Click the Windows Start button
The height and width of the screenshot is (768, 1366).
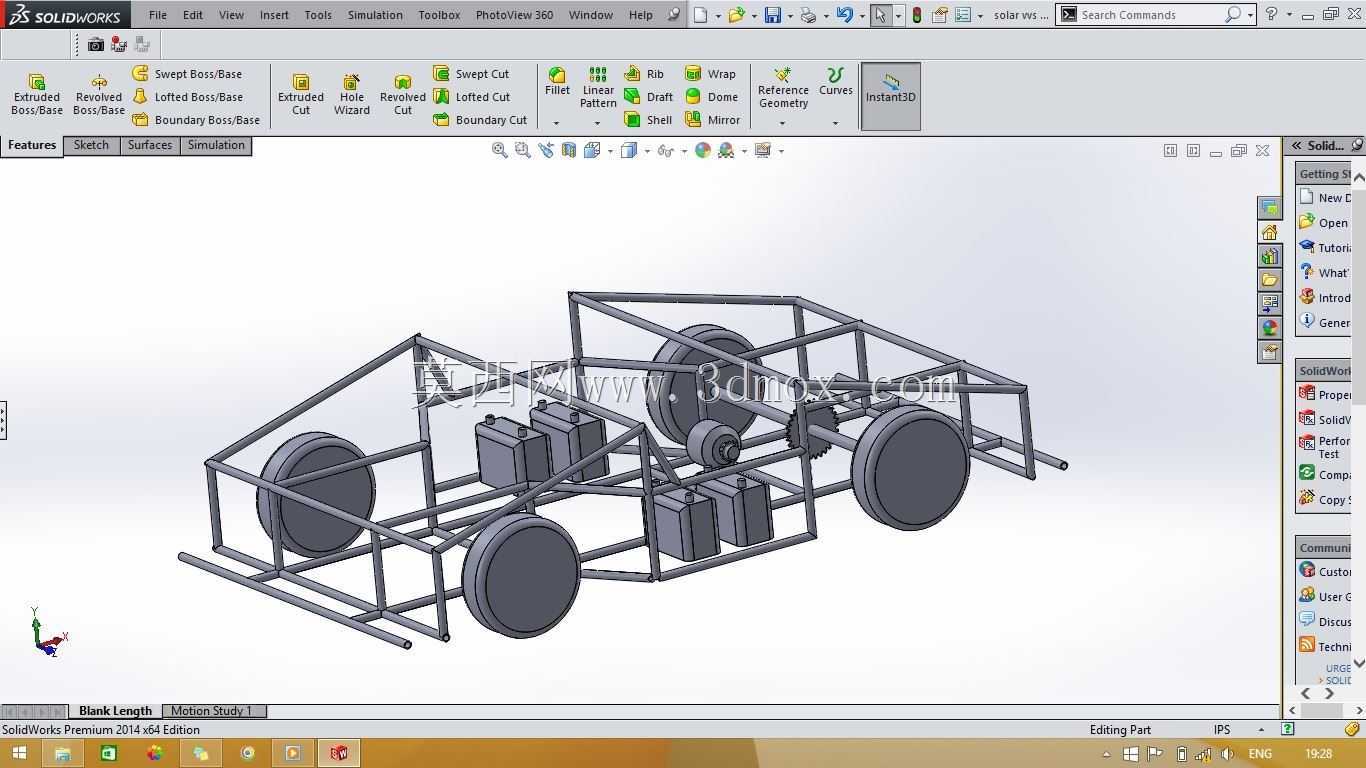[18, 753]
